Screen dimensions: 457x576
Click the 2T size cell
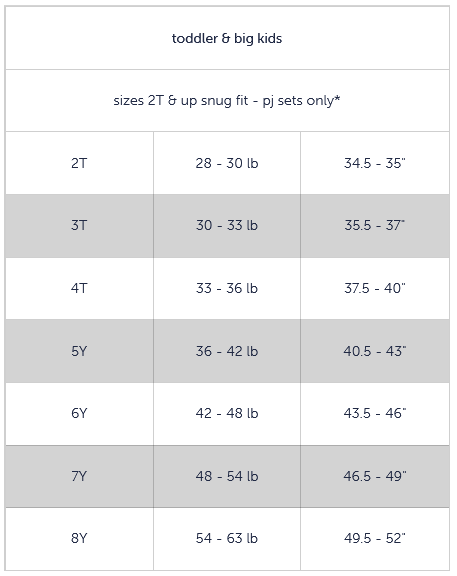(x=79, y=163)
